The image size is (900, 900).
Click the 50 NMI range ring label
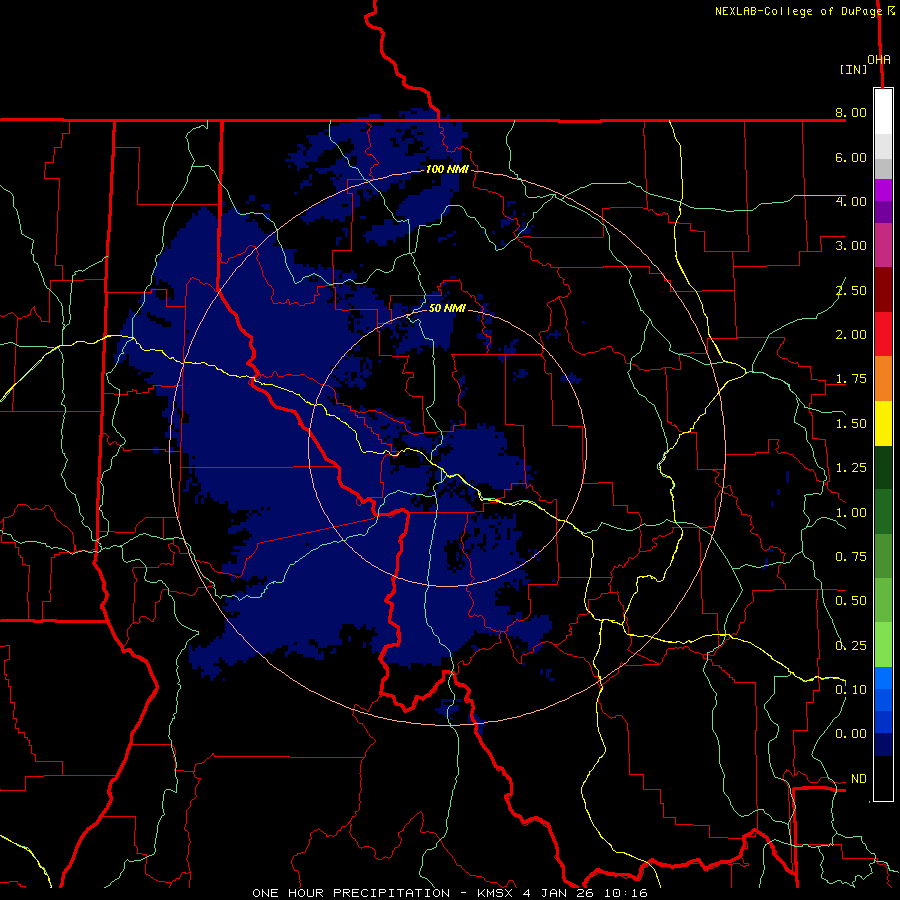tap(447, 308)
